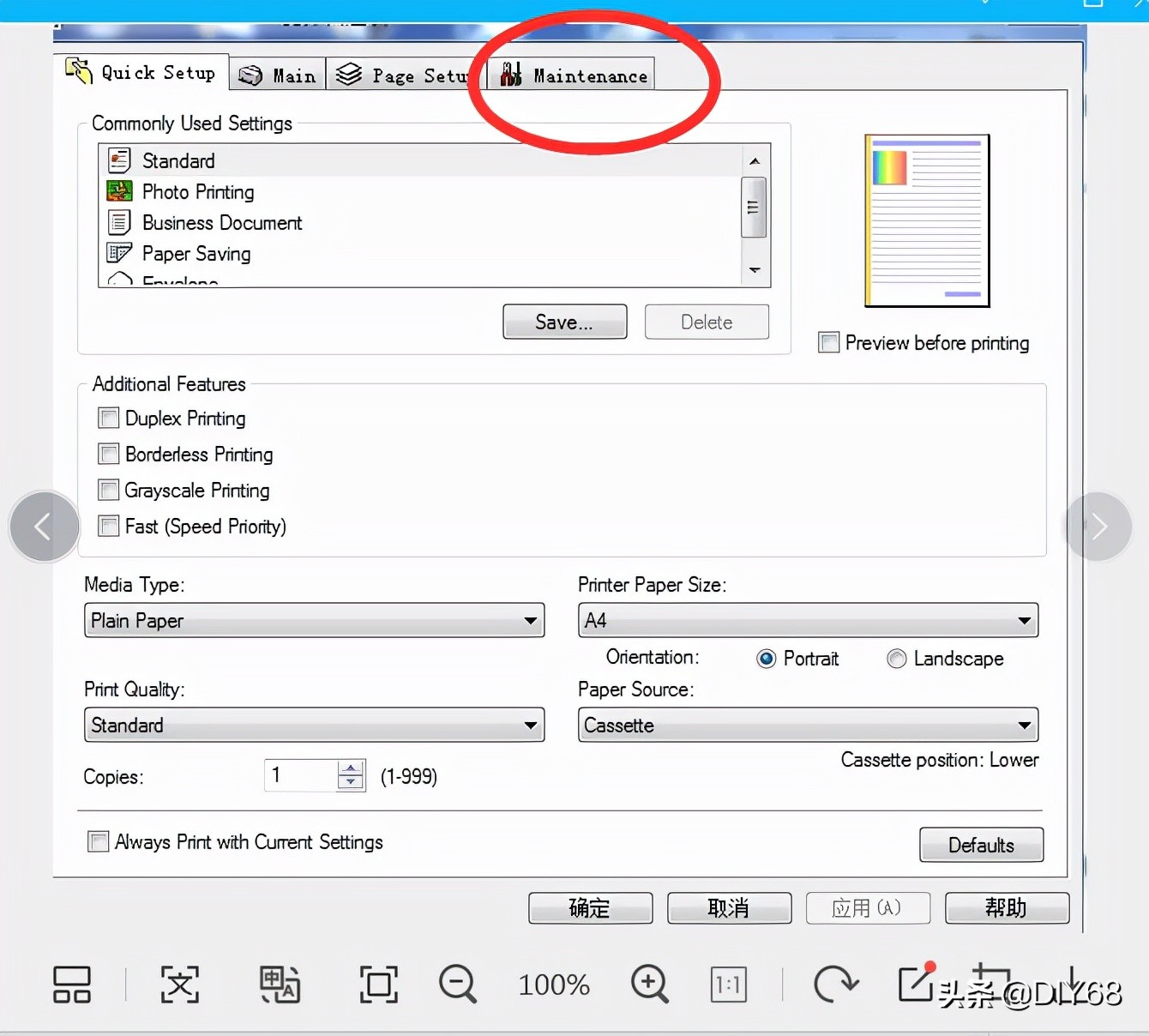
Task: Check Fast (Speed Priority)
Action: click(109, 527)
